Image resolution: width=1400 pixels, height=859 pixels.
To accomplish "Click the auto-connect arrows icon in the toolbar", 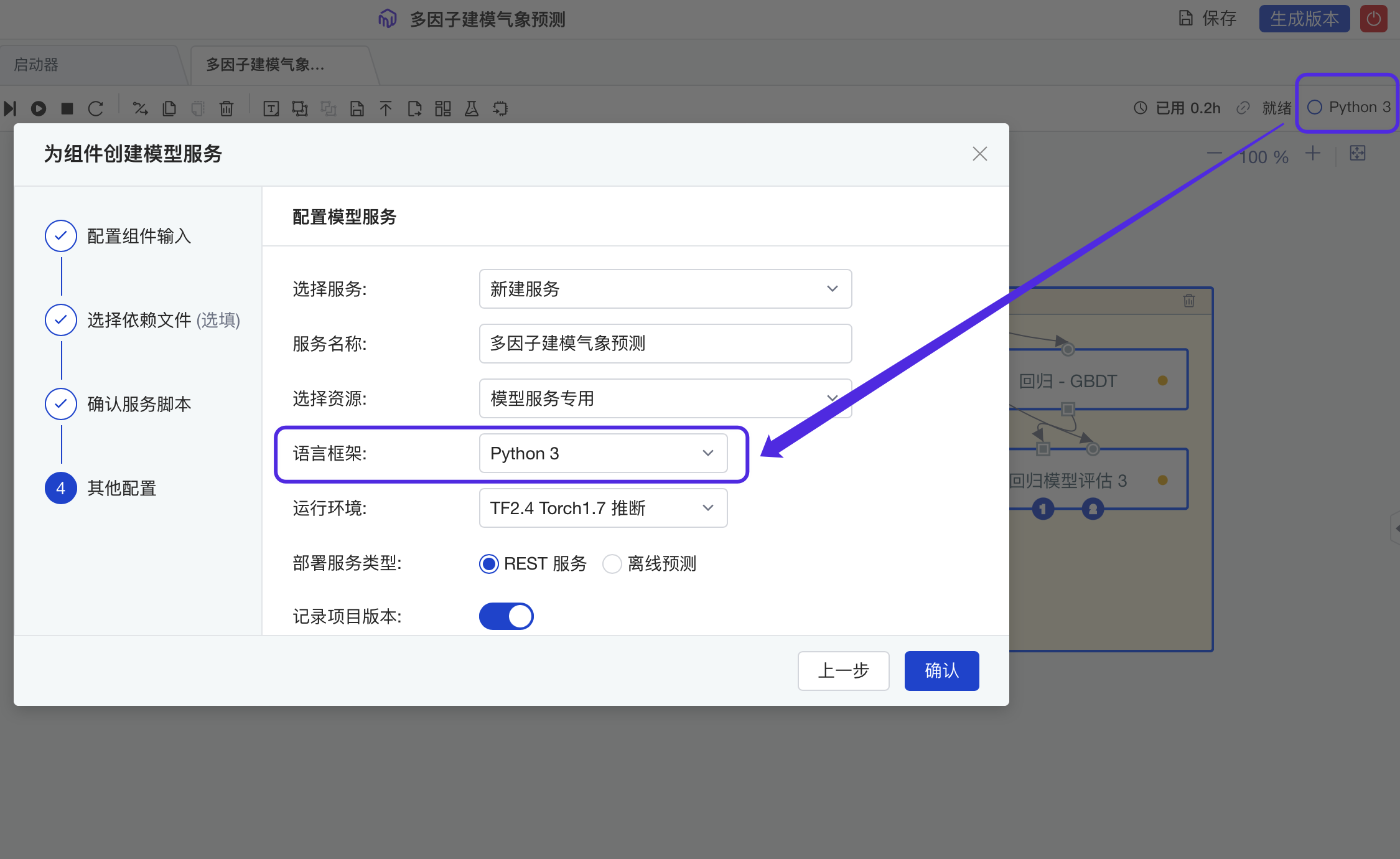I will [x=141, y=108].
